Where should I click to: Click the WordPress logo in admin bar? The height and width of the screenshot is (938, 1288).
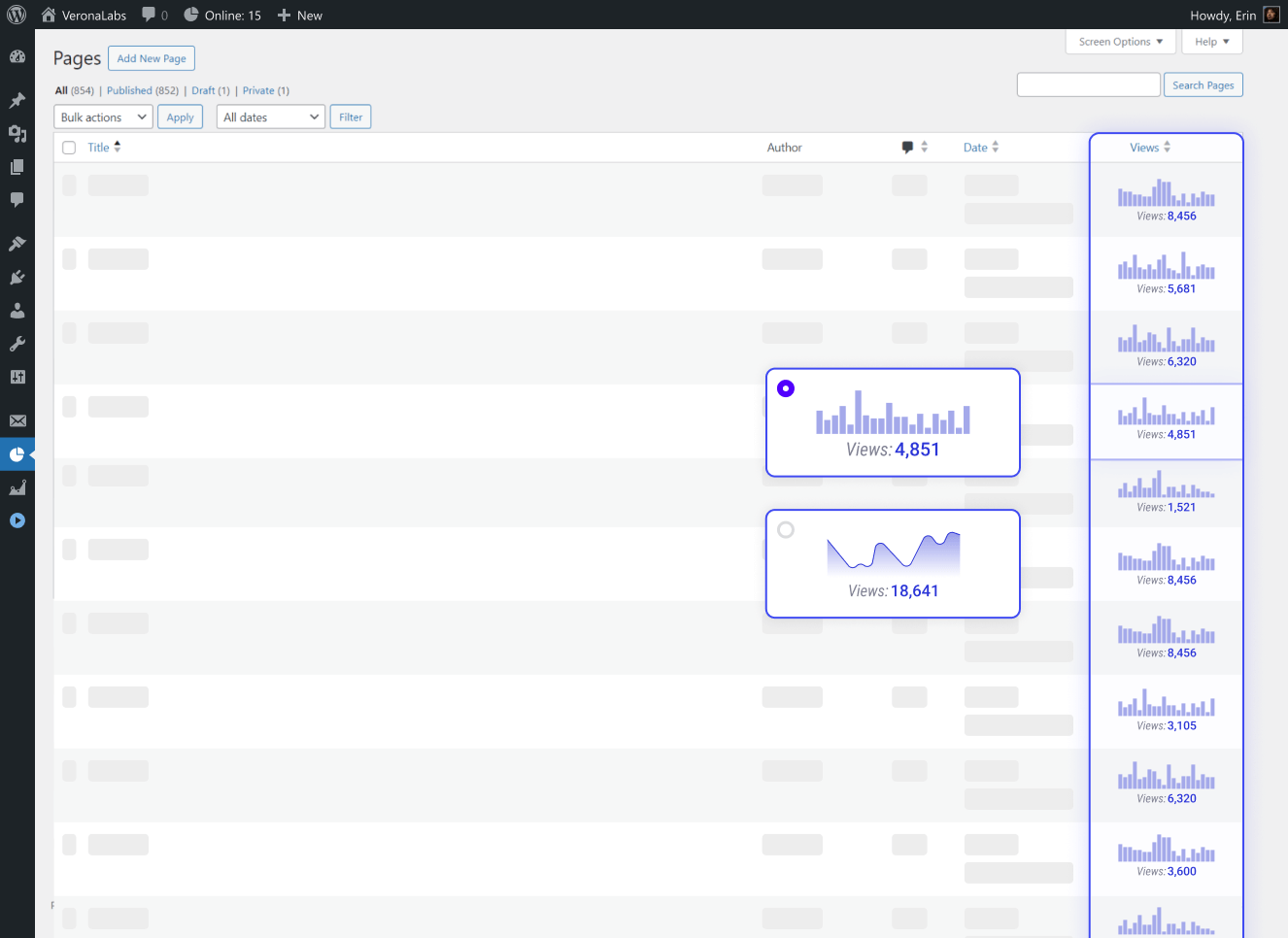pyautogui.click(x=17, y=15)
